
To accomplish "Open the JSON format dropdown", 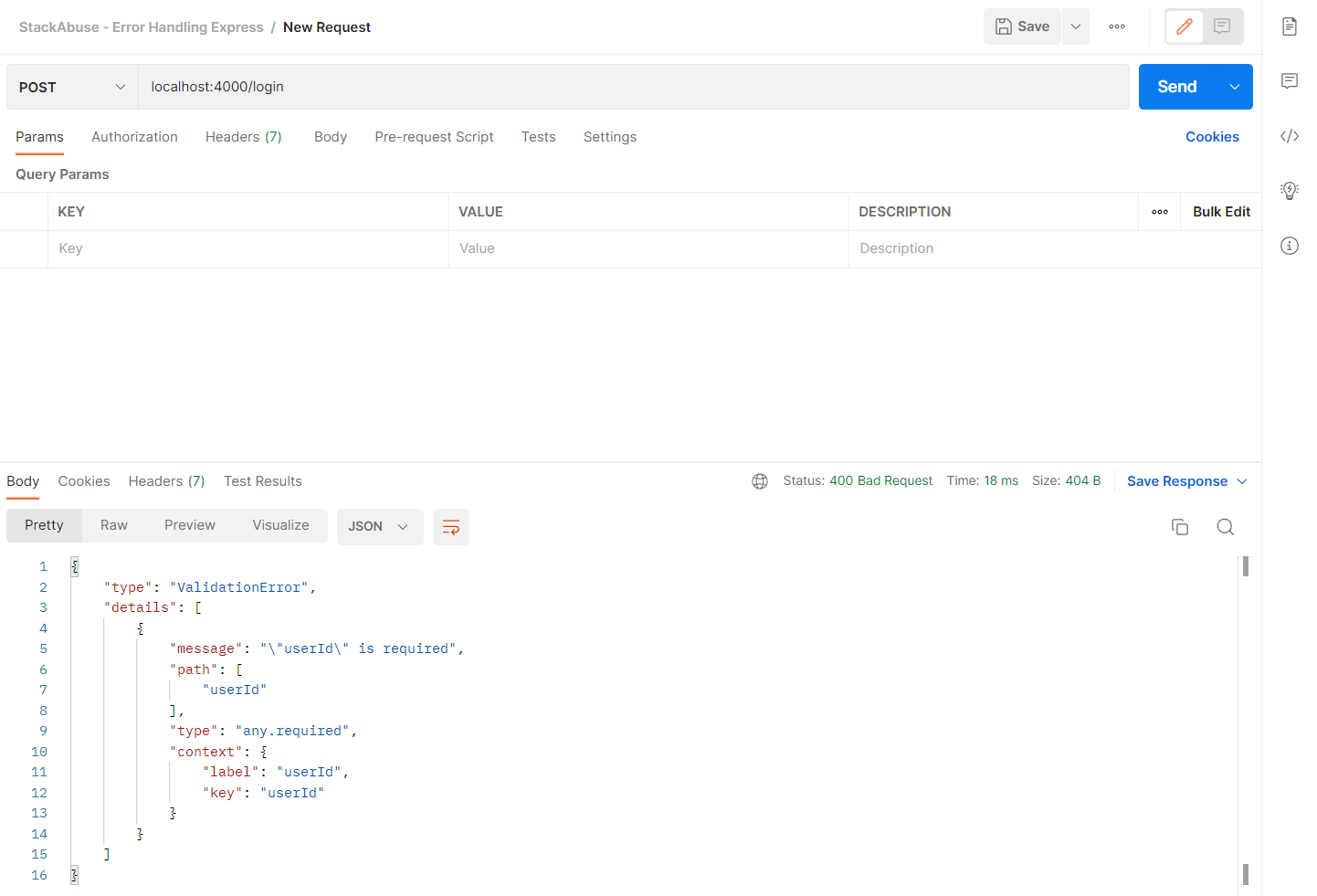I will 380,527.
